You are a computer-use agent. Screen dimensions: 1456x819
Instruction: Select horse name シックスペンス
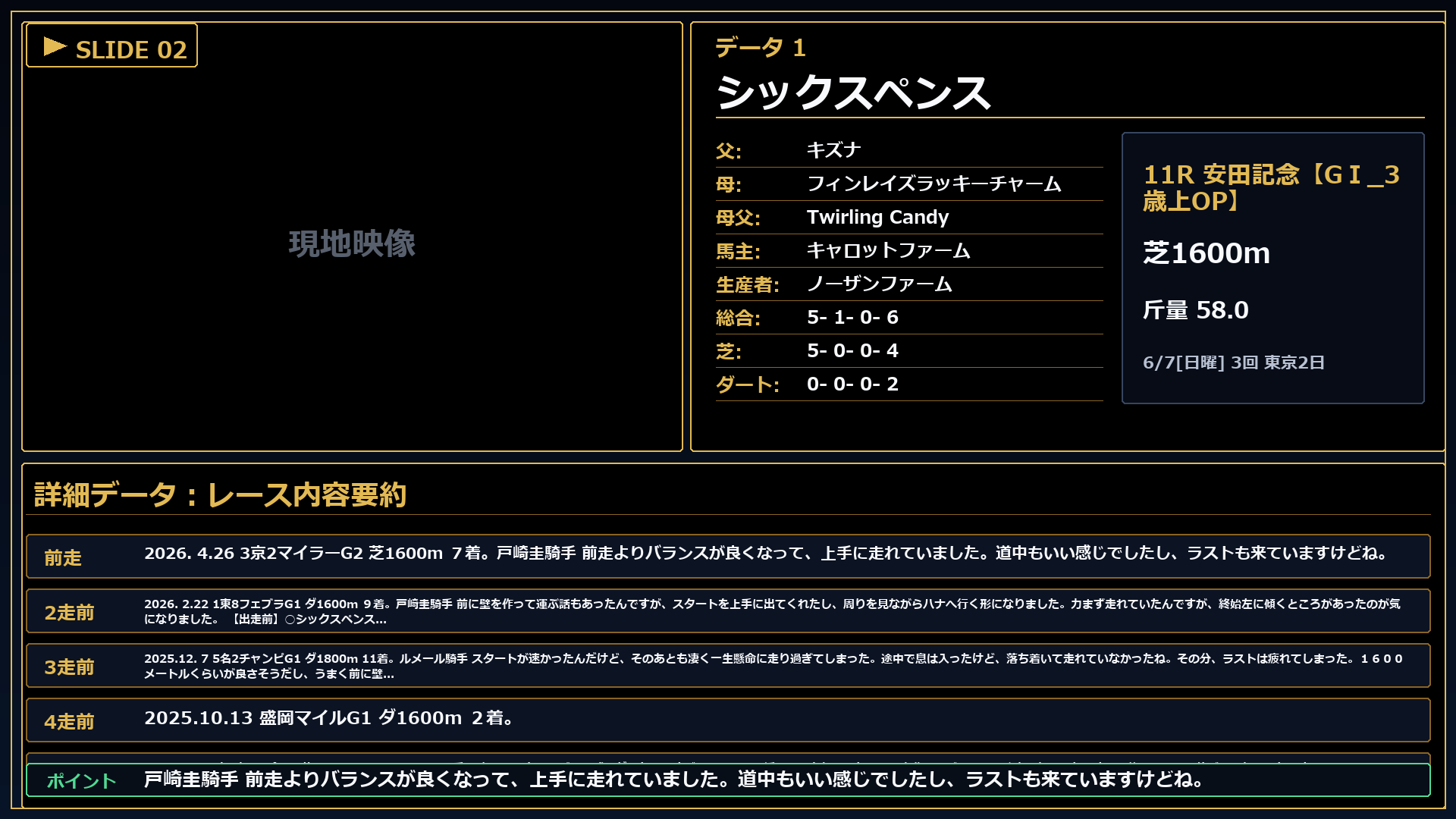tap(853, 93)
